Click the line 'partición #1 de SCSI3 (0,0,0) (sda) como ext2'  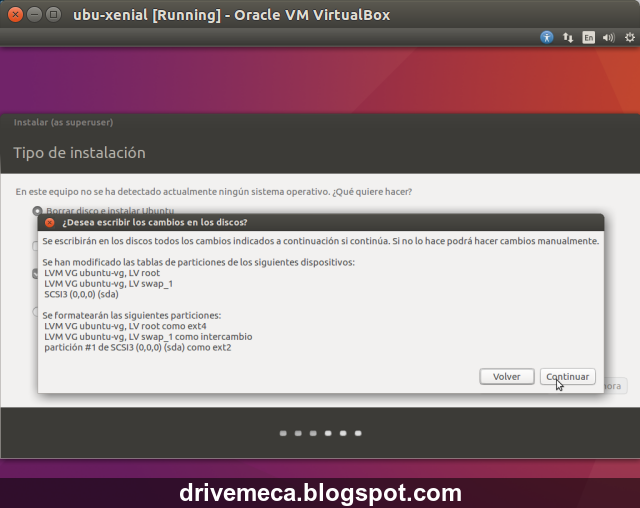pyautogui.click(x=138, y=347)
